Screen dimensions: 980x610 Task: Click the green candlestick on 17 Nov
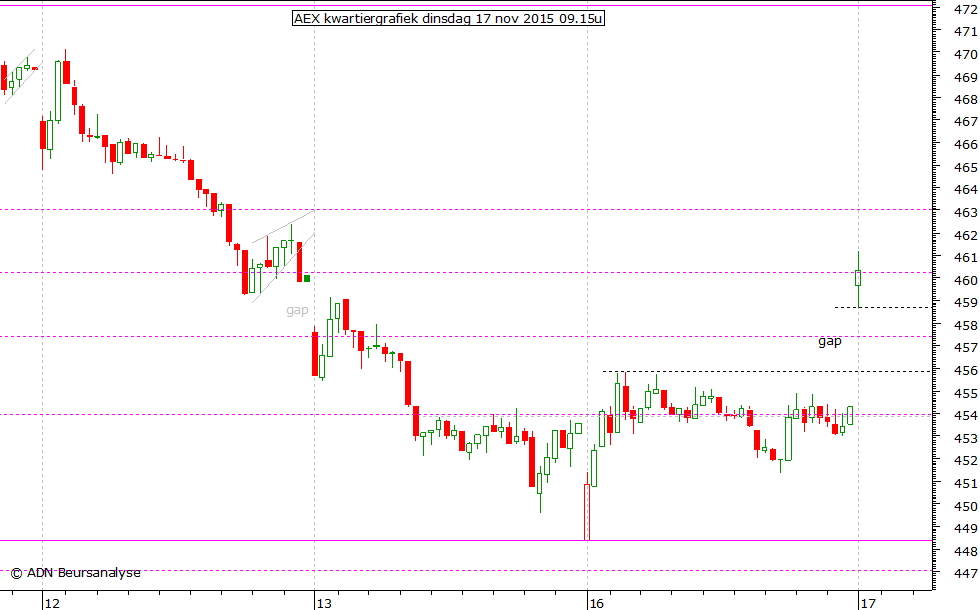click(x=858, y=278)
